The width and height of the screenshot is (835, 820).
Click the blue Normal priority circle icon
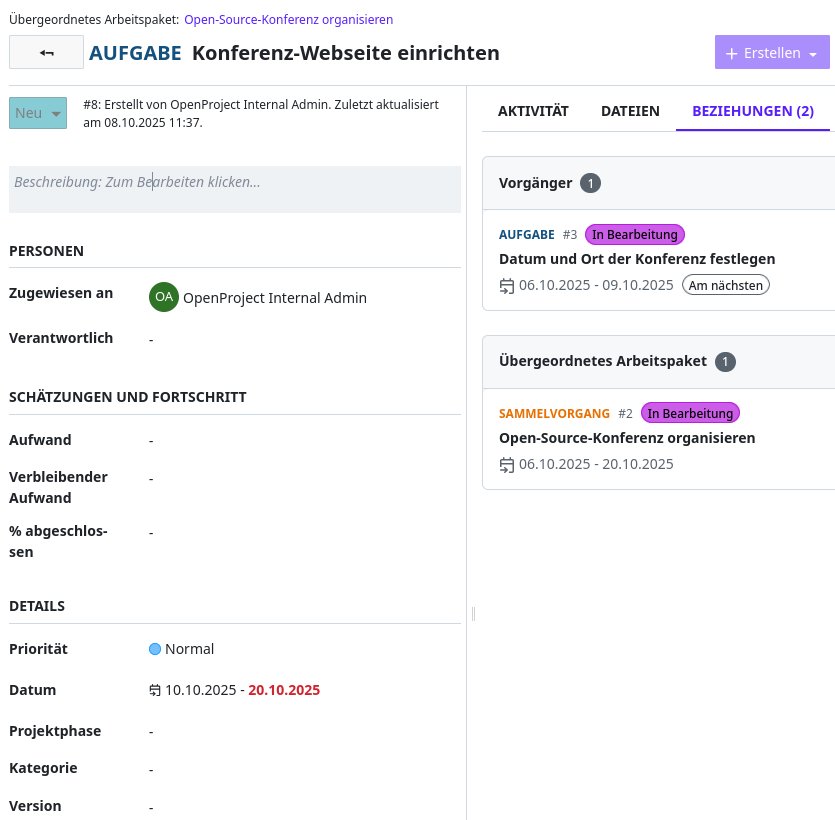coord(155,649)
